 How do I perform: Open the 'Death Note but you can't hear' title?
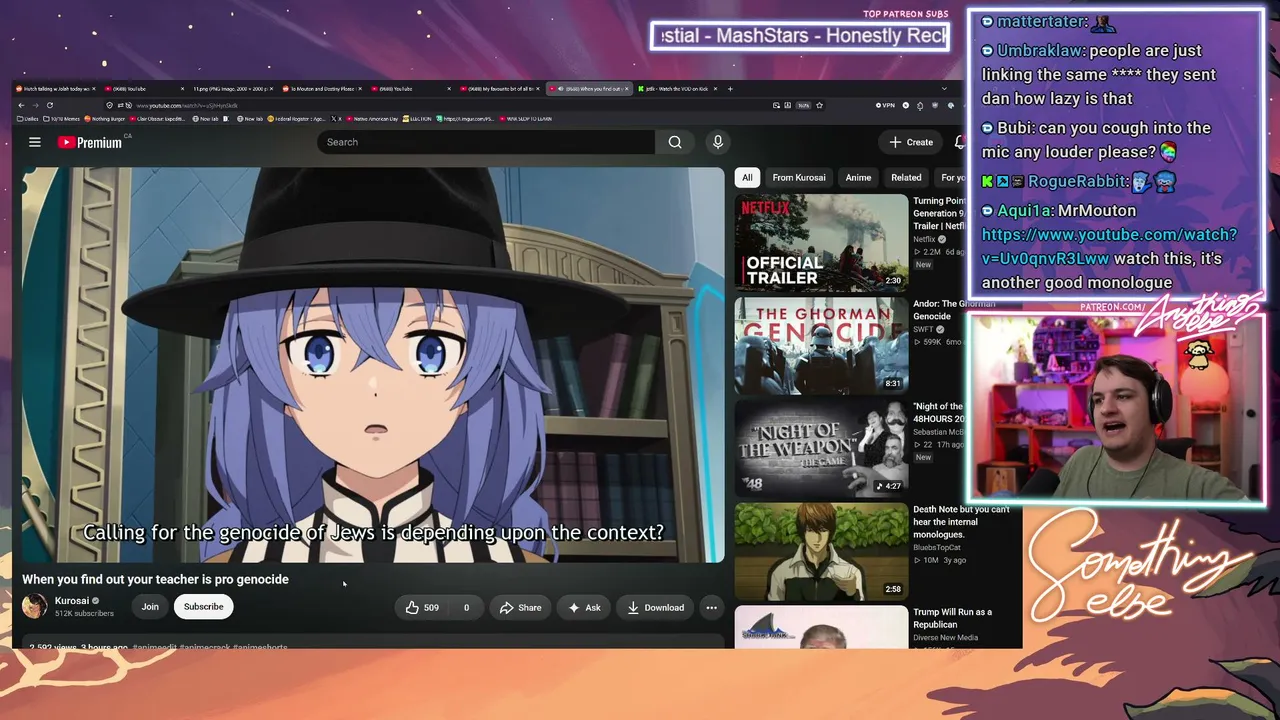961,522
